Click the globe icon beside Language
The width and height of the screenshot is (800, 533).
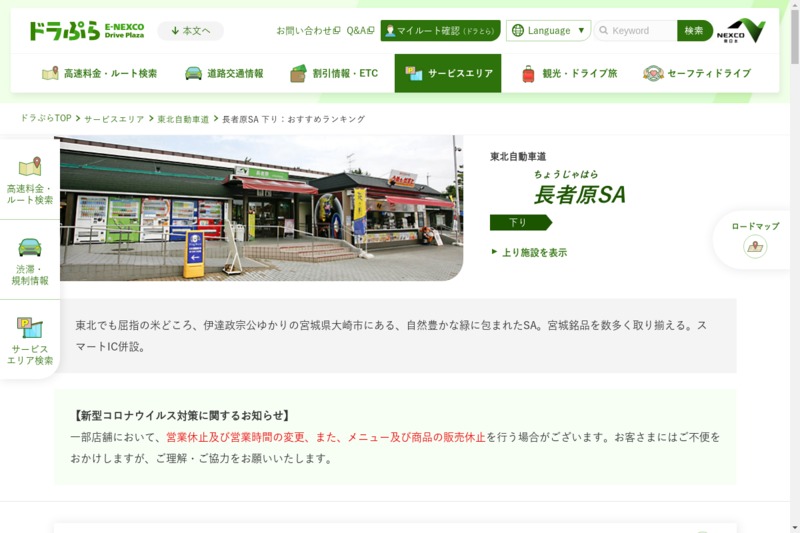[518, 31]
